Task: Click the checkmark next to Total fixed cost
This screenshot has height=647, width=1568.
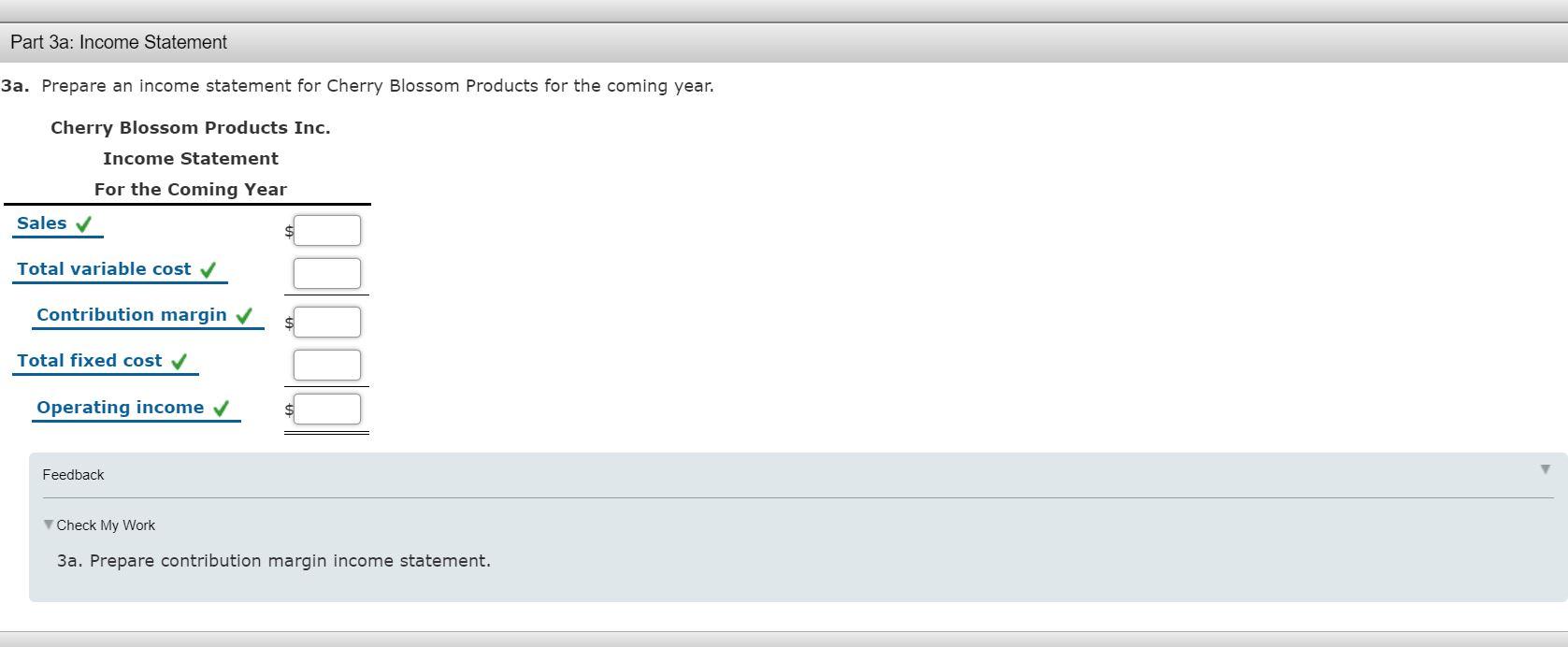Action: [180, 360]
